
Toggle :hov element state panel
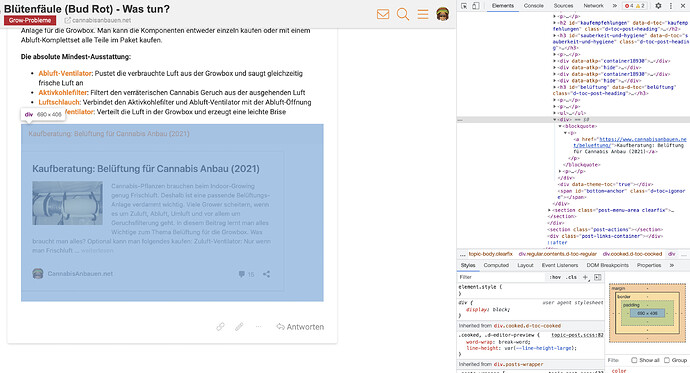point(555,277)
